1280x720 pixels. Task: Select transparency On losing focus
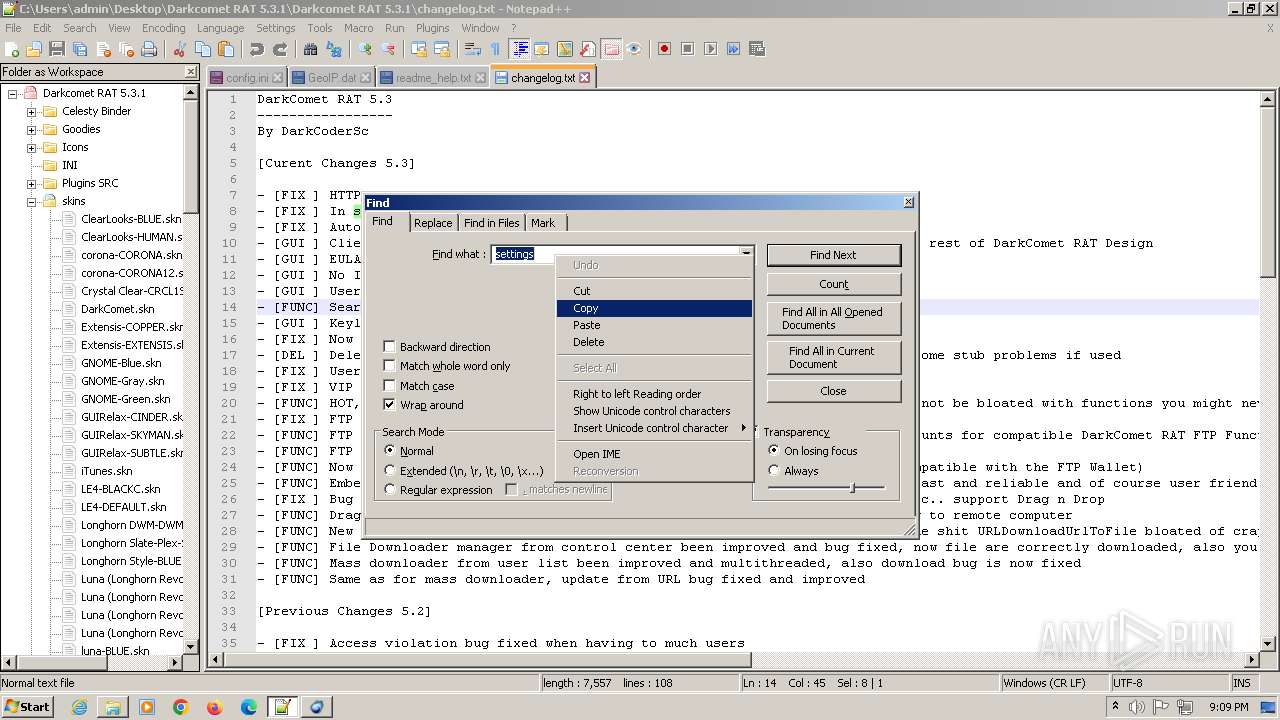[x=774, y=451]
